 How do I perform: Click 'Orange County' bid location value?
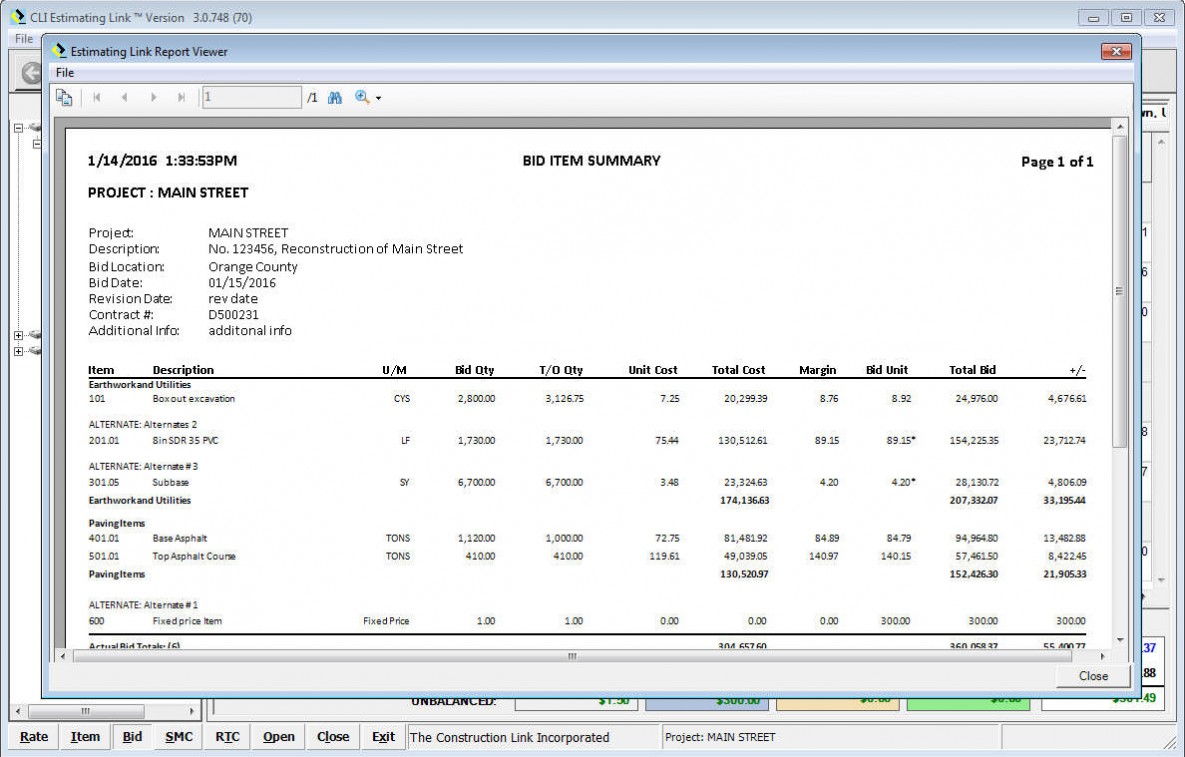pyautogui.click(x=252, y=267)
